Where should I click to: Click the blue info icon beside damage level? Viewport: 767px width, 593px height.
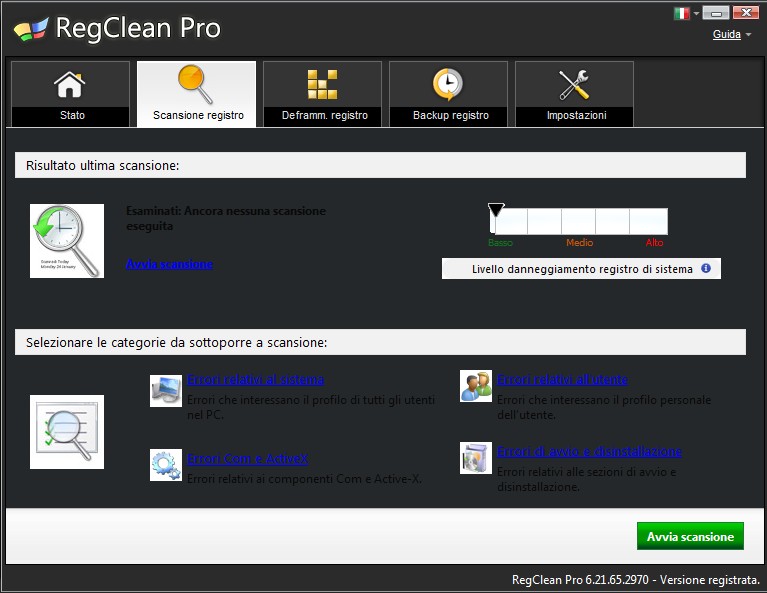[706, 268]
